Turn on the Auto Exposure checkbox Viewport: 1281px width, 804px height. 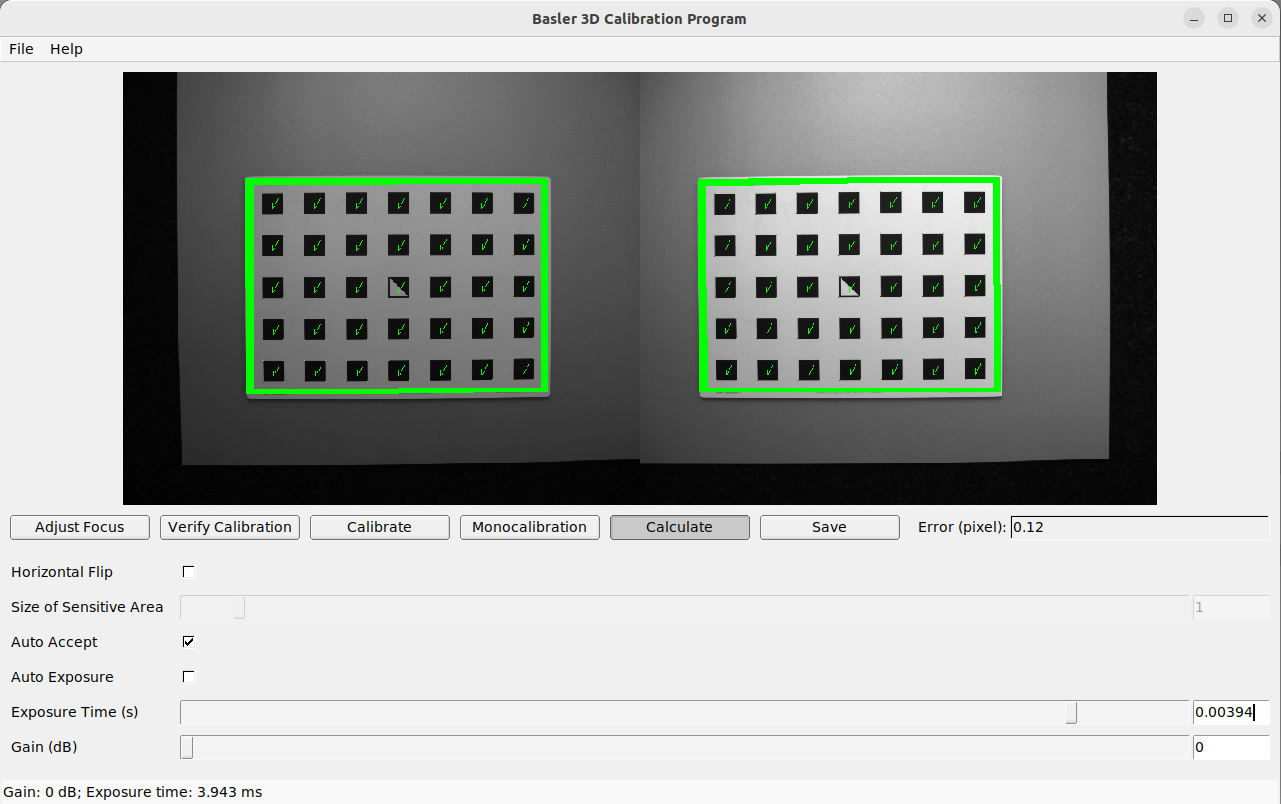click(x=188, y=677)
